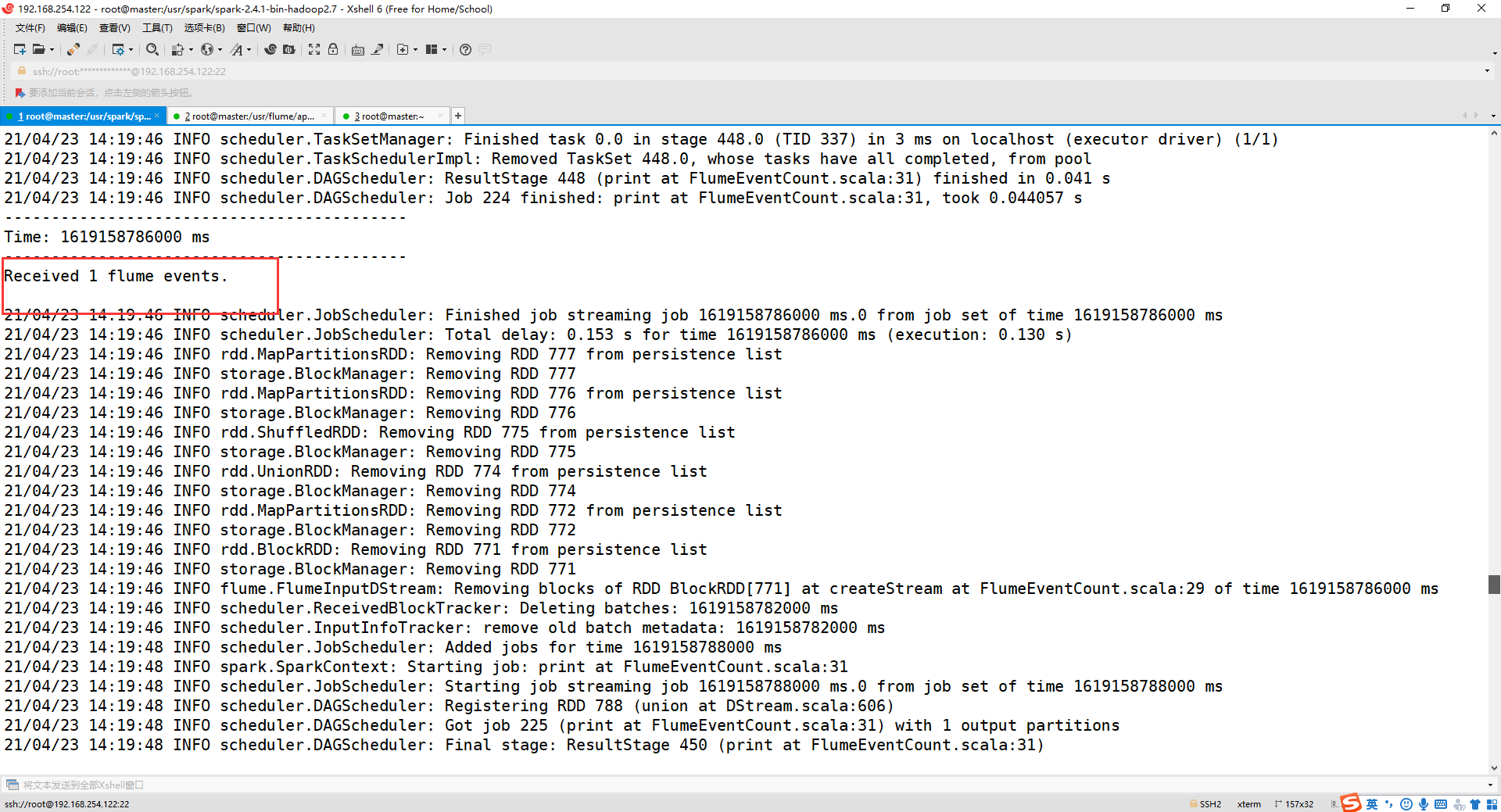The width and height of the screenshot is (1501, 812).
Task: Click the IME microphone icon
Action: tap(1424, 804)
